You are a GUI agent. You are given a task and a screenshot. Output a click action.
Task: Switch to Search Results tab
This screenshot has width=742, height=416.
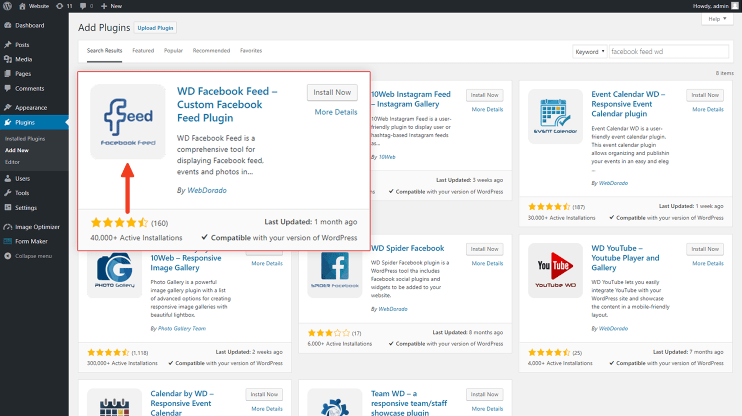[105, 51]
